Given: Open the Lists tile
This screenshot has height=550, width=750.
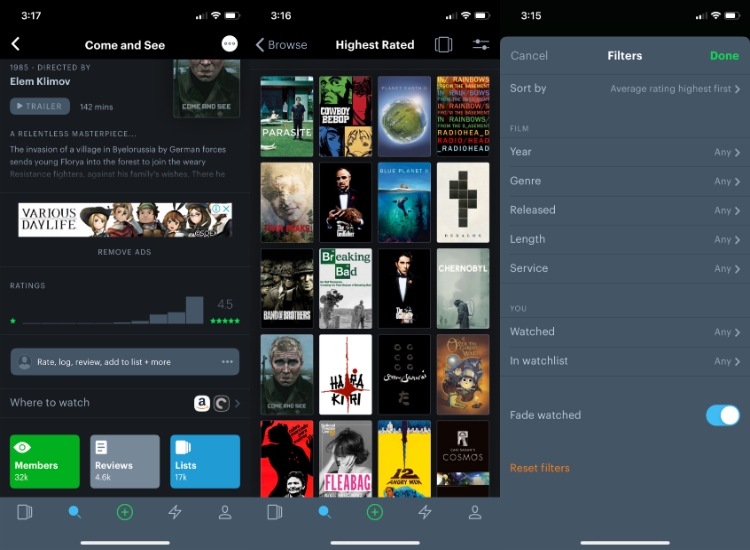Looking at the screenshot, I should (204, 461).
